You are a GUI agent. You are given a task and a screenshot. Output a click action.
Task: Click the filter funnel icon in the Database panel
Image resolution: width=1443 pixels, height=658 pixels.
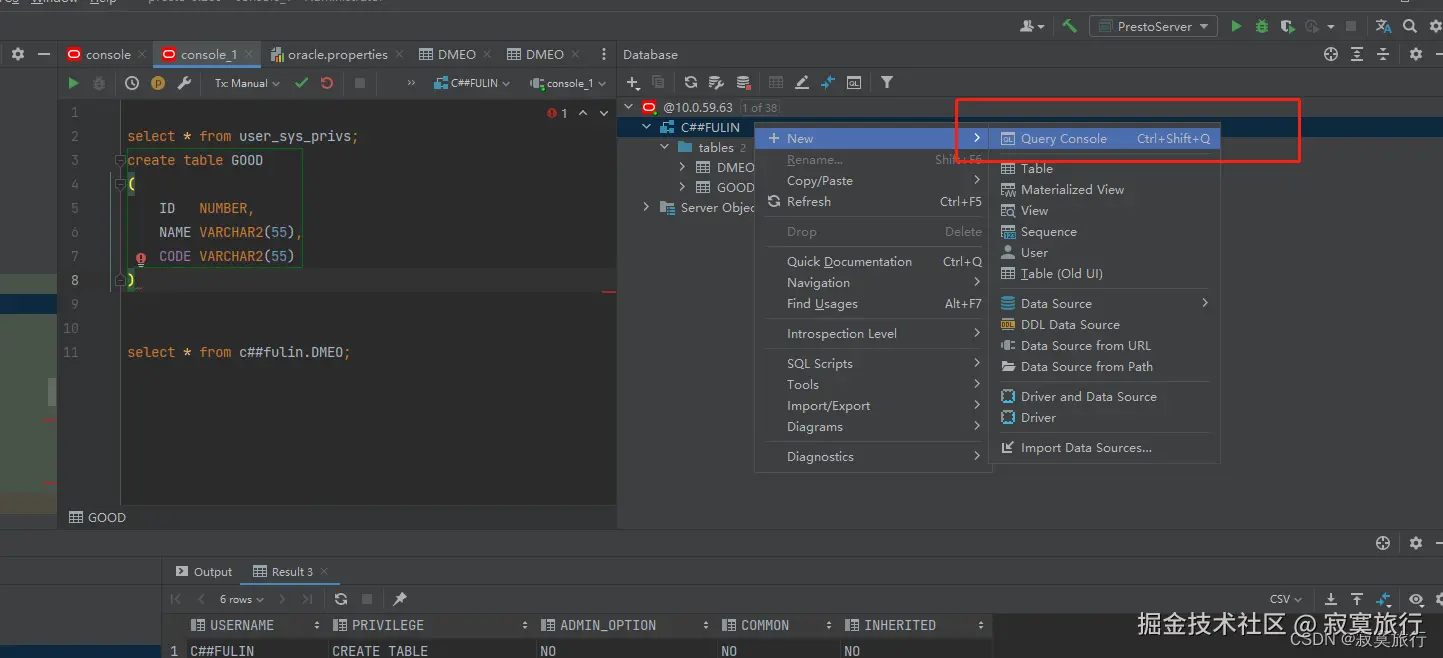click(886, 83)
